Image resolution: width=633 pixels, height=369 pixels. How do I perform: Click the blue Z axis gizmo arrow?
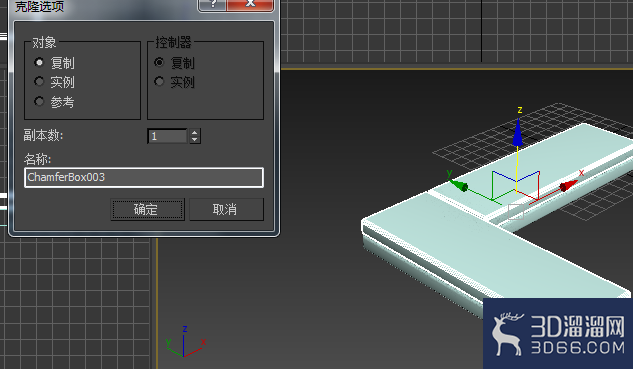(518, 132)
